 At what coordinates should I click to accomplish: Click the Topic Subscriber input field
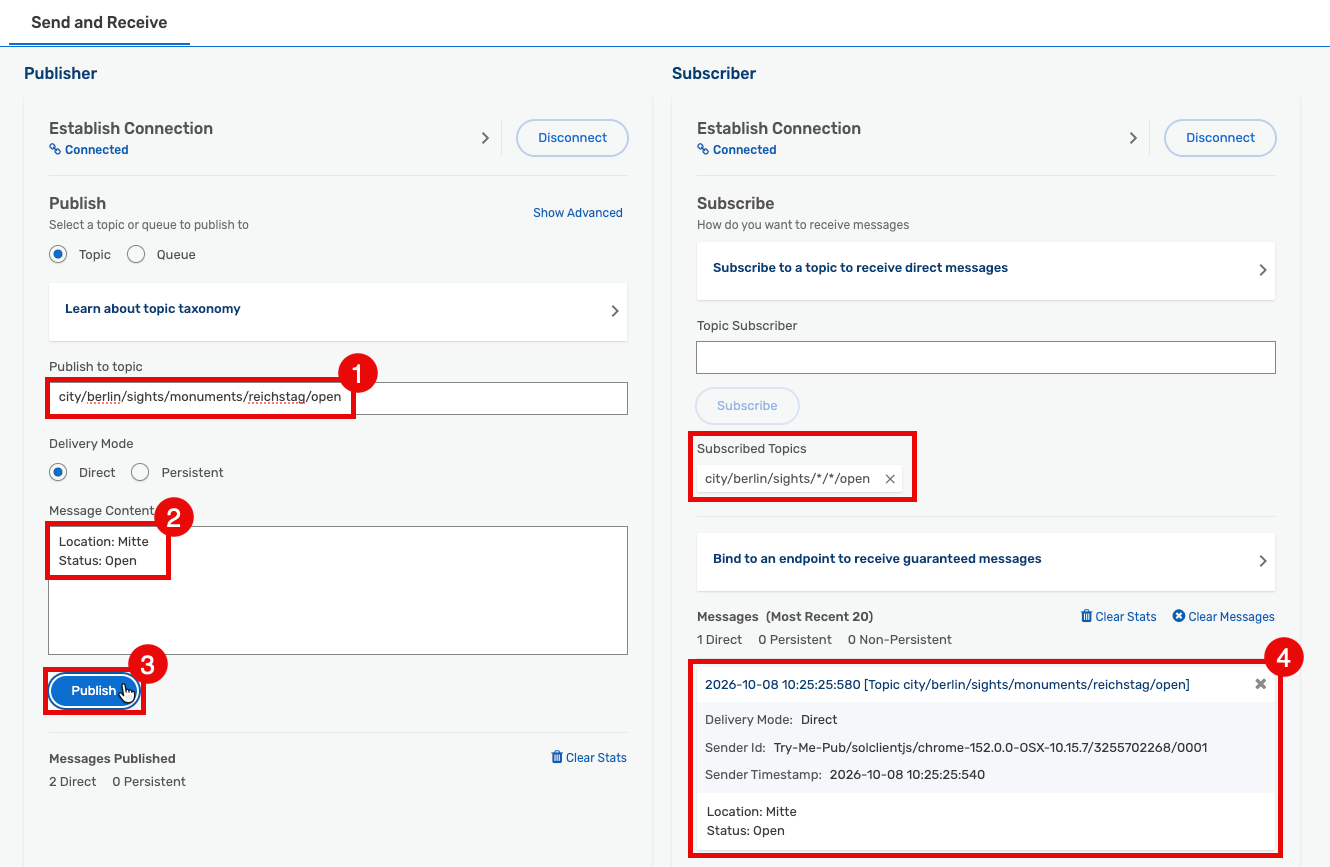986,358
